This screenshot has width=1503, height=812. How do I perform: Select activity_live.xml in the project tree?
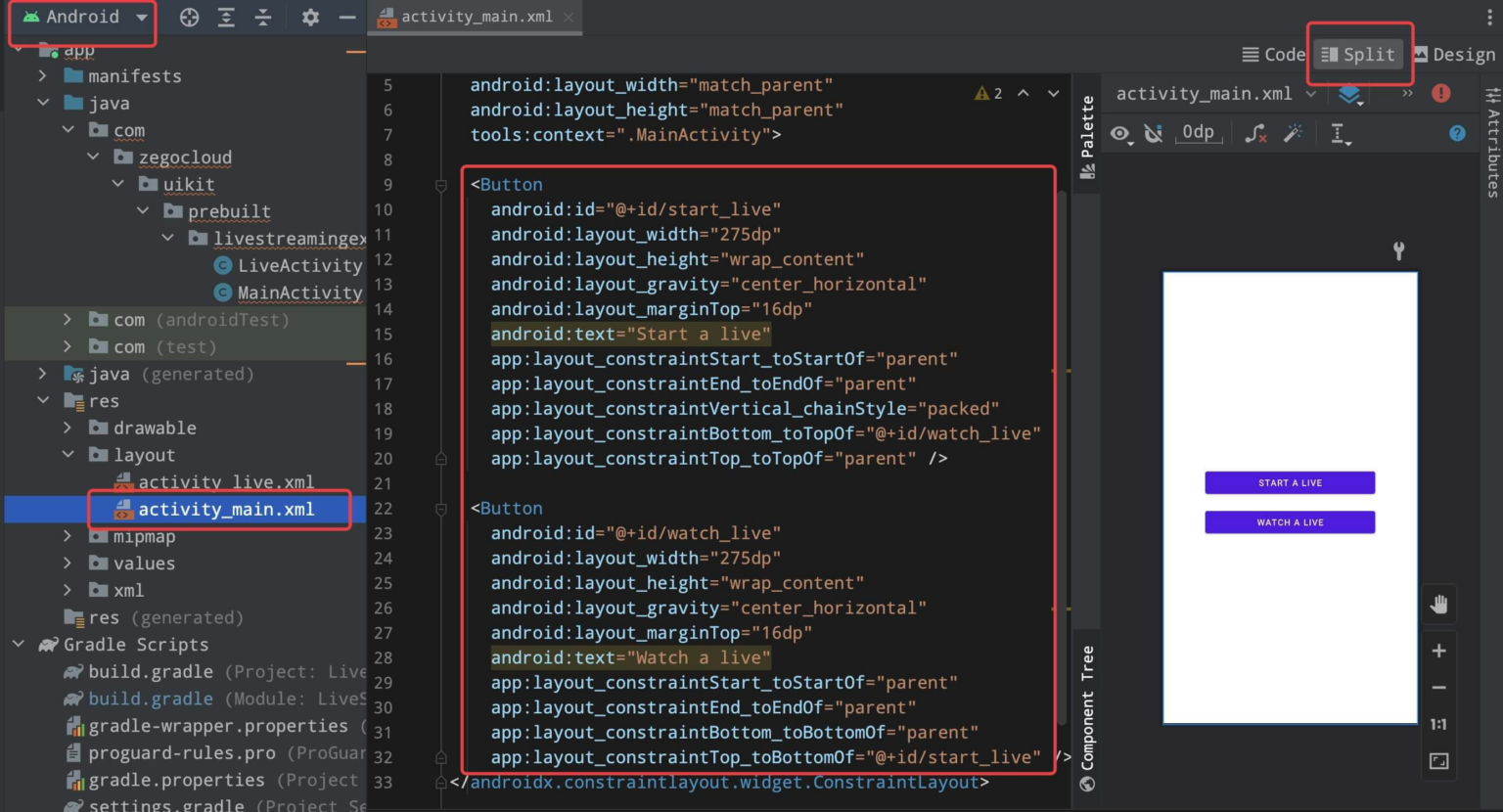pyautogui.click(x=226, y=481)
